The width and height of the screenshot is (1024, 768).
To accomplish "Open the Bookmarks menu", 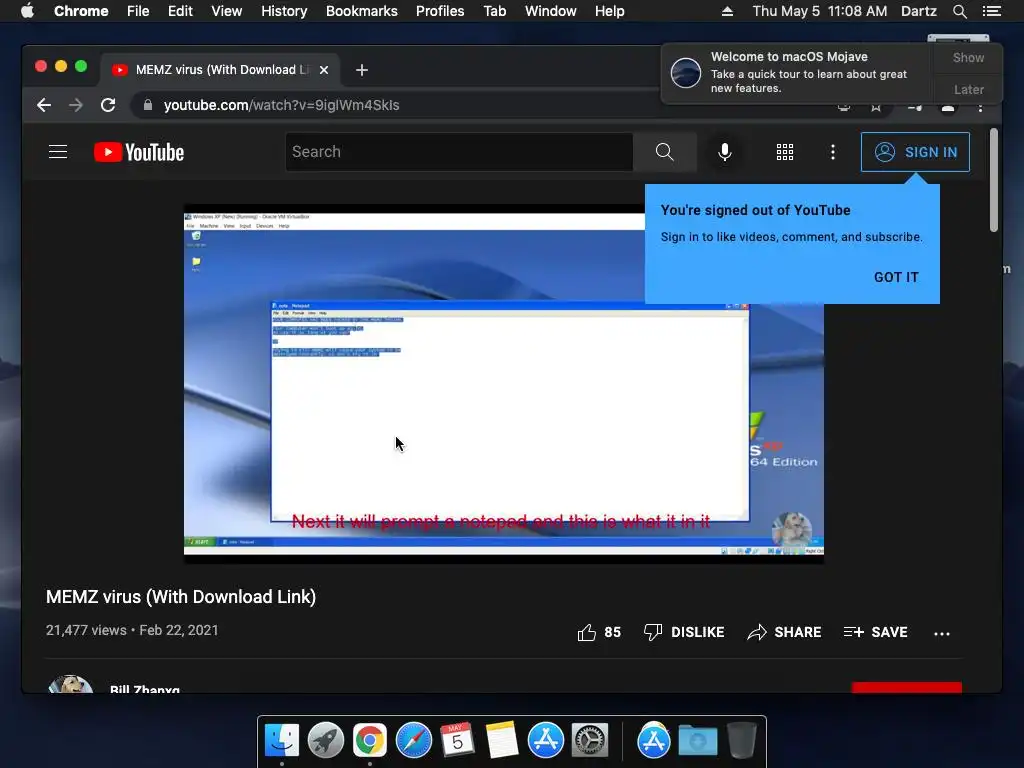I will point(362,11).
